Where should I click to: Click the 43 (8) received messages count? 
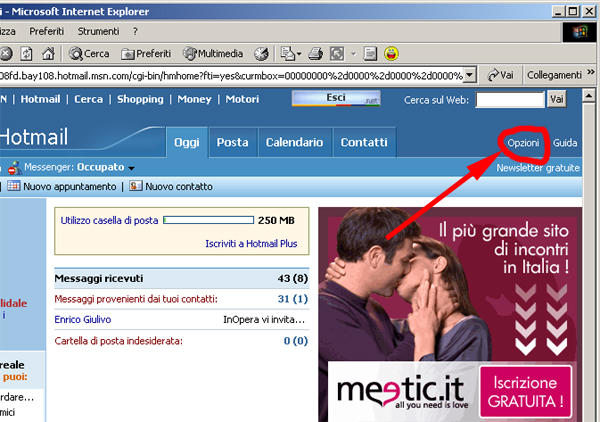point(293,279)
